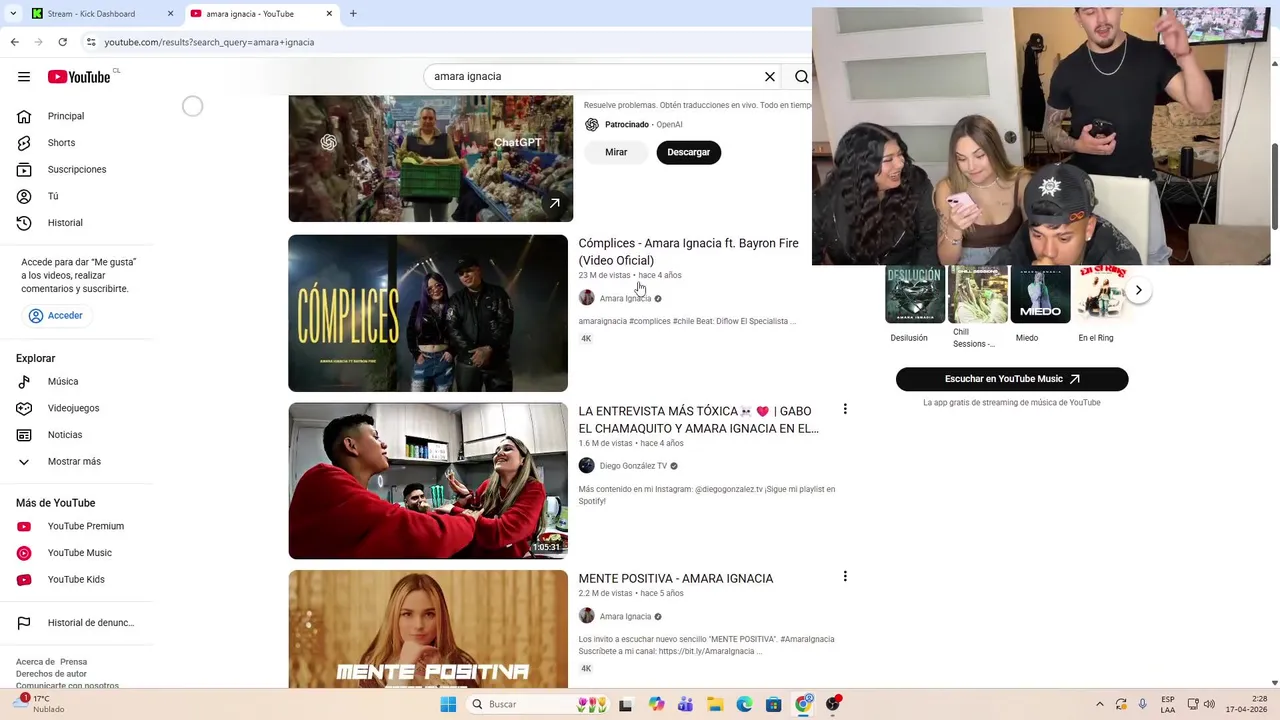The width and height of the screenshot is (1280, 720).
Task: Click the browser address bar URL
Action: [x=209, y=42]
